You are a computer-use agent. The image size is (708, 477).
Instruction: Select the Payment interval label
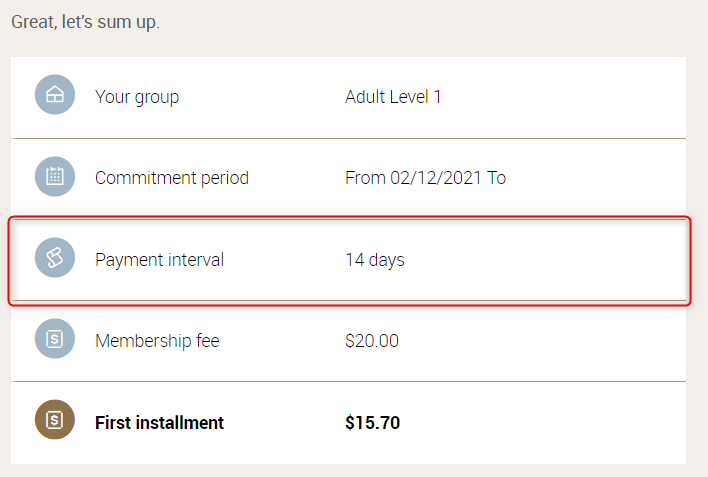[x=159, y=260]
